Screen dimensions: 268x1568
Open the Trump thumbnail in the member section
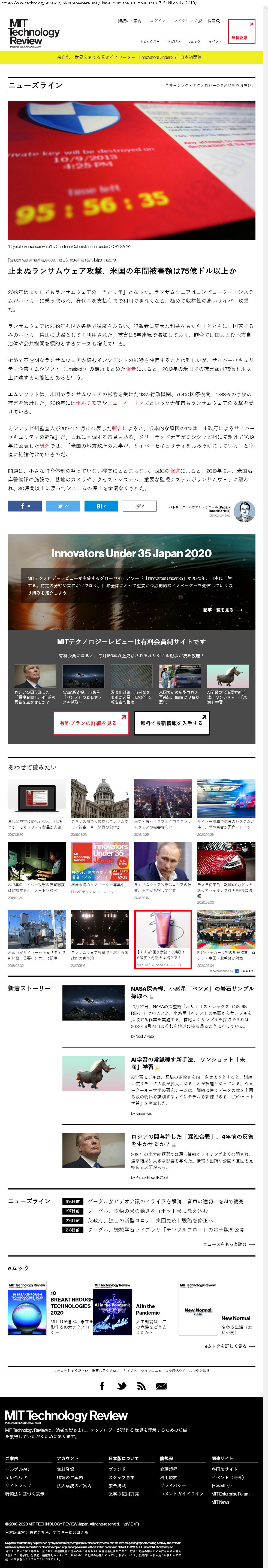(35, 676)
